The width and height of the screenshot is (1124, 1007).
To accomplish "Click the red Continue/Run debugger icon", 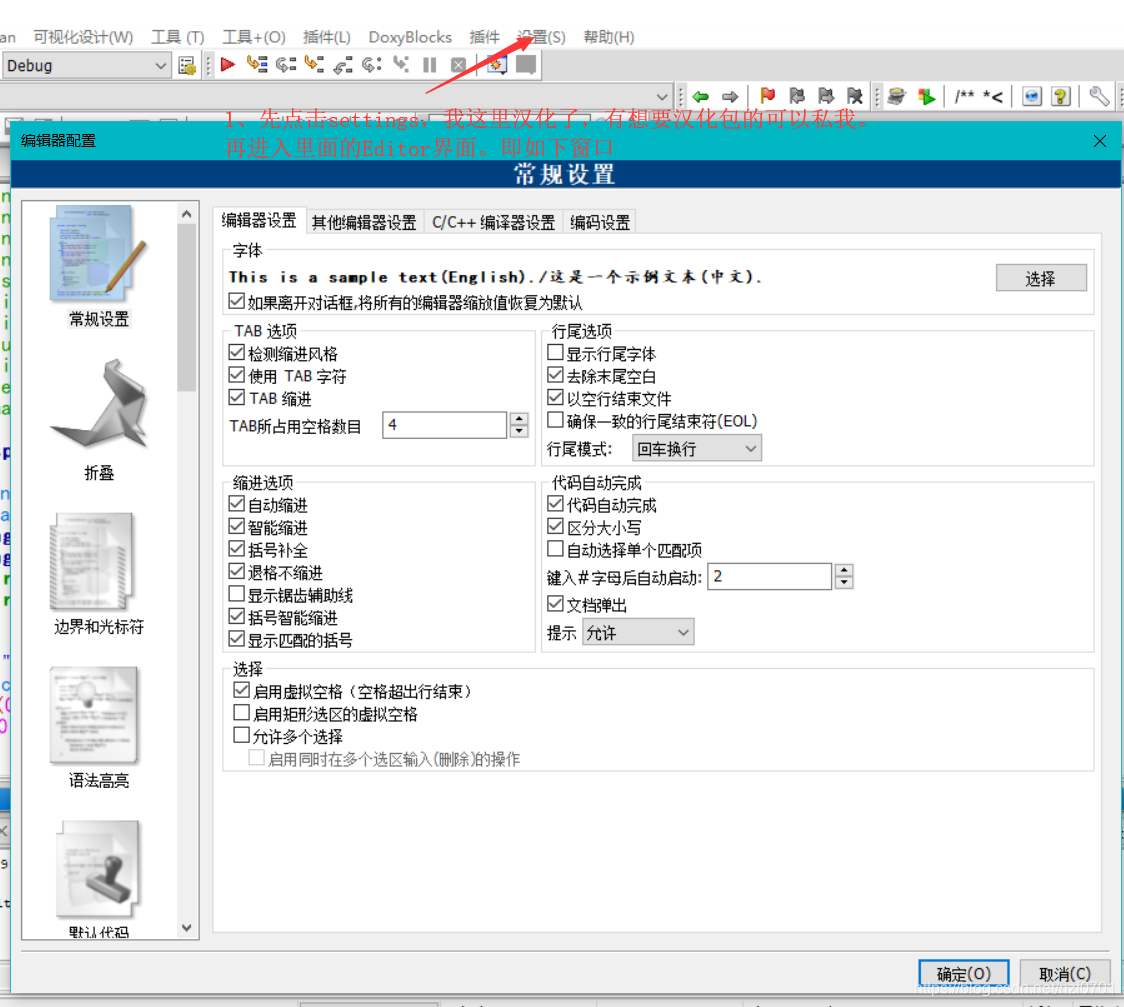I will 227,65.
